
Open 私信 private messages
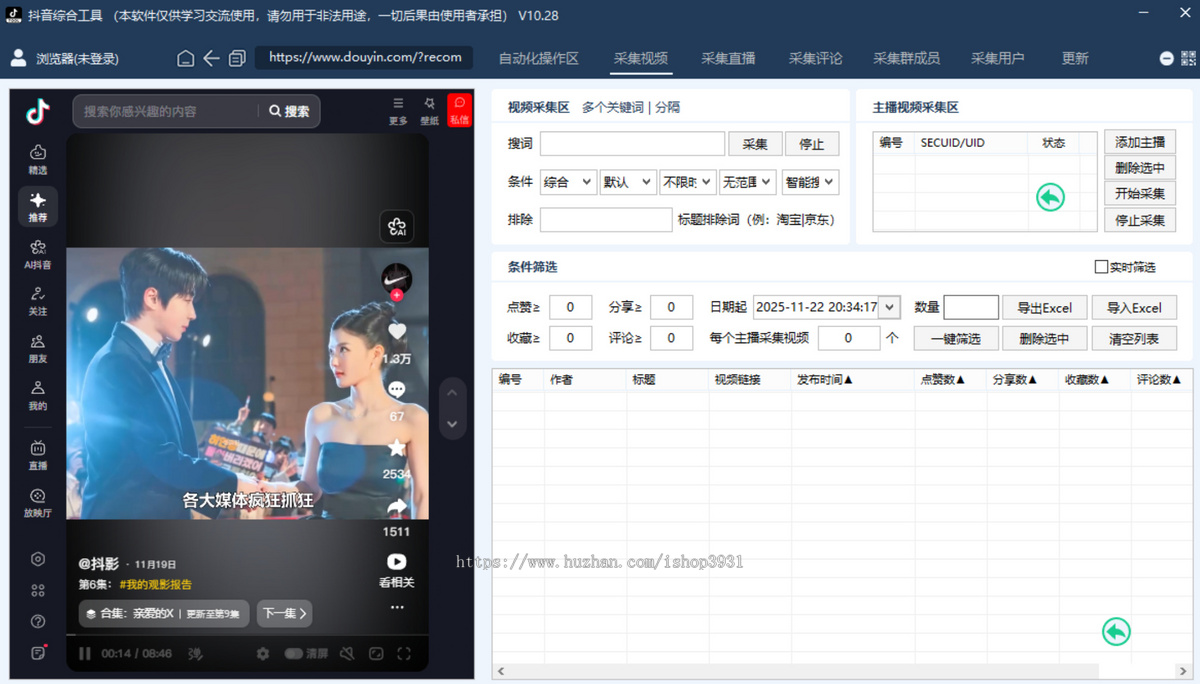(x=459, y=110)
